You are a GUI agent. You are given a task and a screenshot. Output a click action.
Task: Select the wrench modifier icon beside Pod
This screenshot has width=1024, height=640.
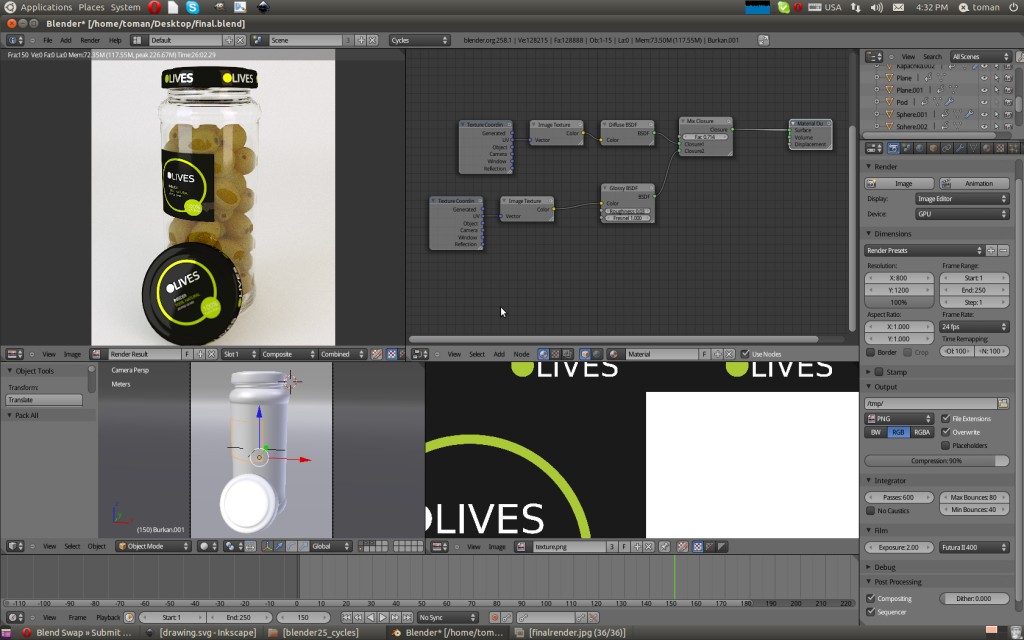949,101
